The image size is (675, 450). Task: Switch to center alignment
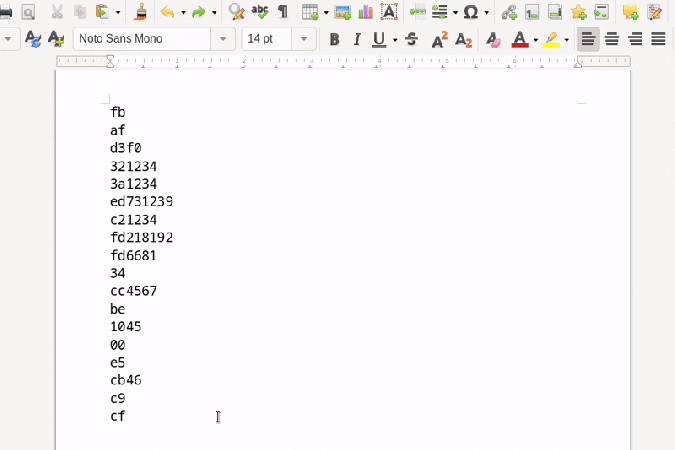tap(612, 40)
